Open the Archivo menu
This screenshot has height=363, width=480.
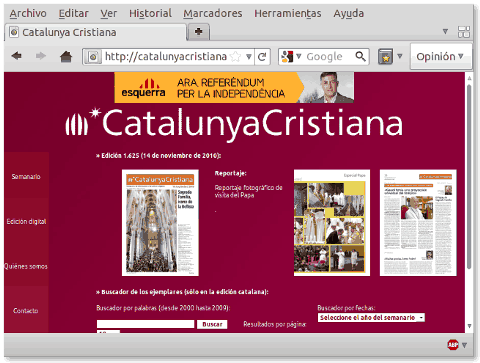point(28,13)
